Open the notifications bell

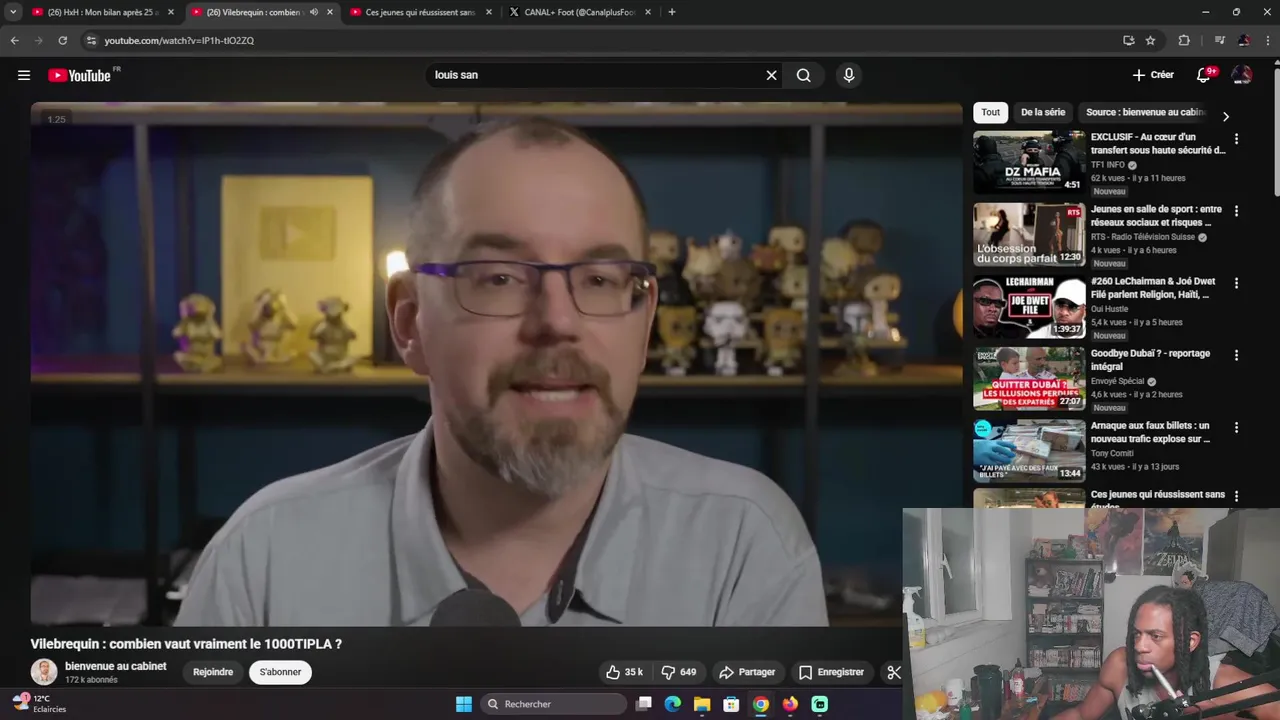(1204, 75)
